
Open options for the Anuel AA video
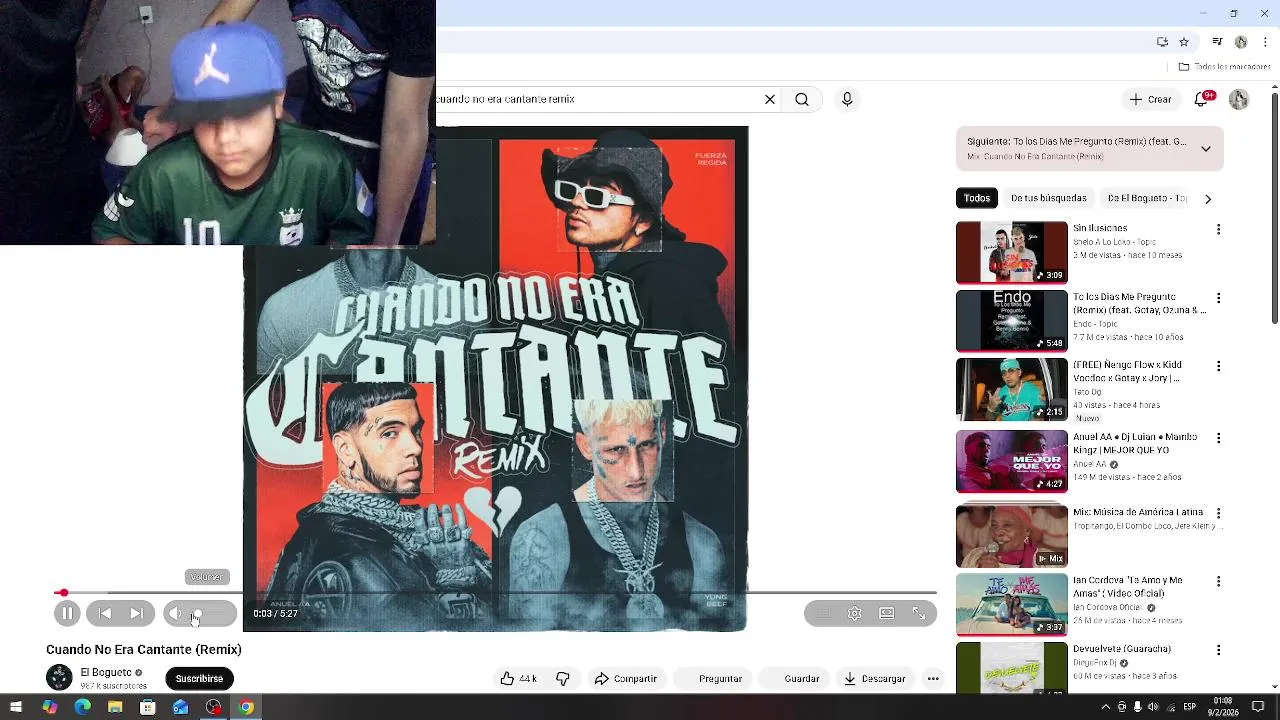pos(1218,438)
